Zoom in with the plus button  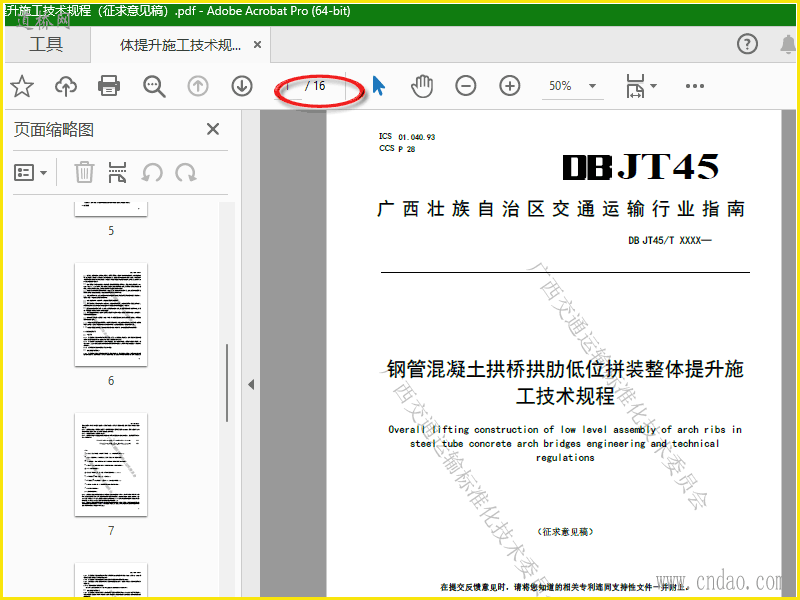[510, 86]
